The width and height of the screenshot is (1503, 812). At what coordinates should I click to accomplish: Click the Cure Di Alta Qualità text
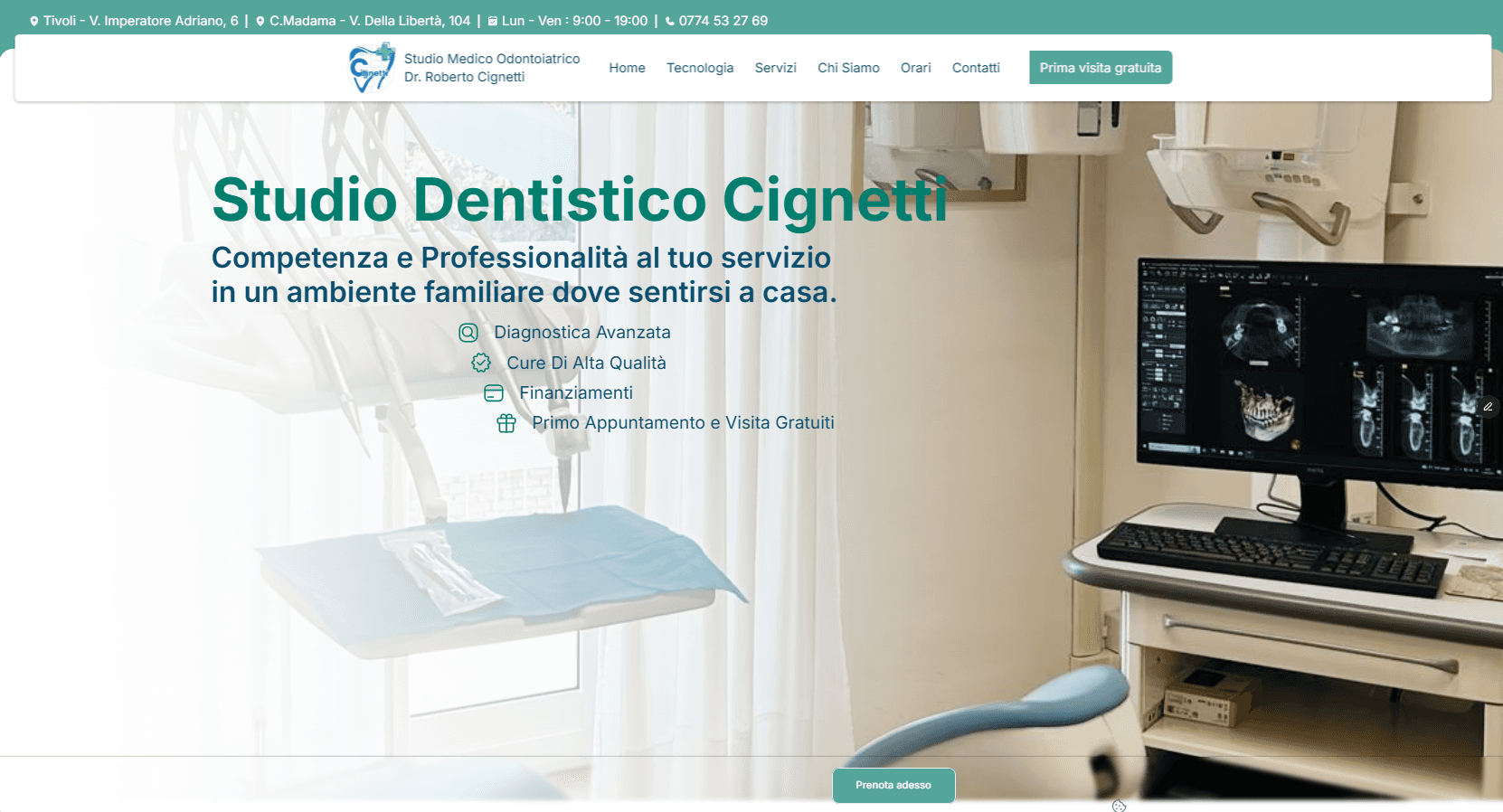point(586,363)
